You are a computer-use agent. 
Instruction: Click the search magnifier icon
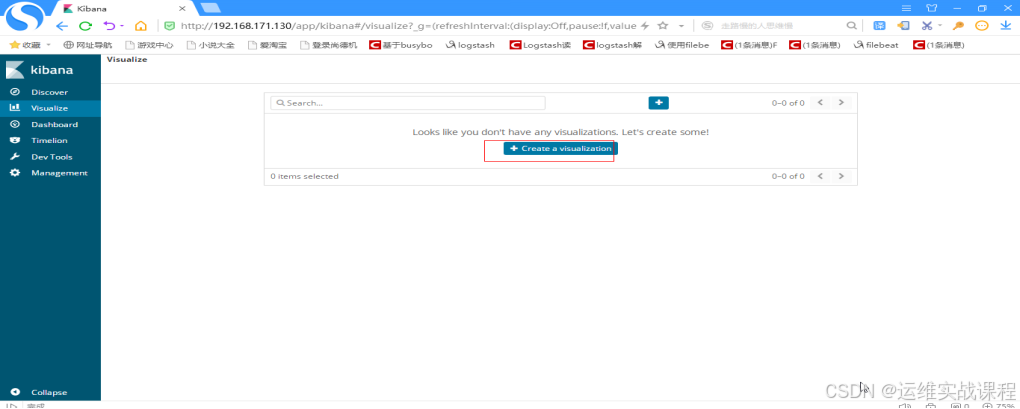pyautogui.click(x=851, y=26)
